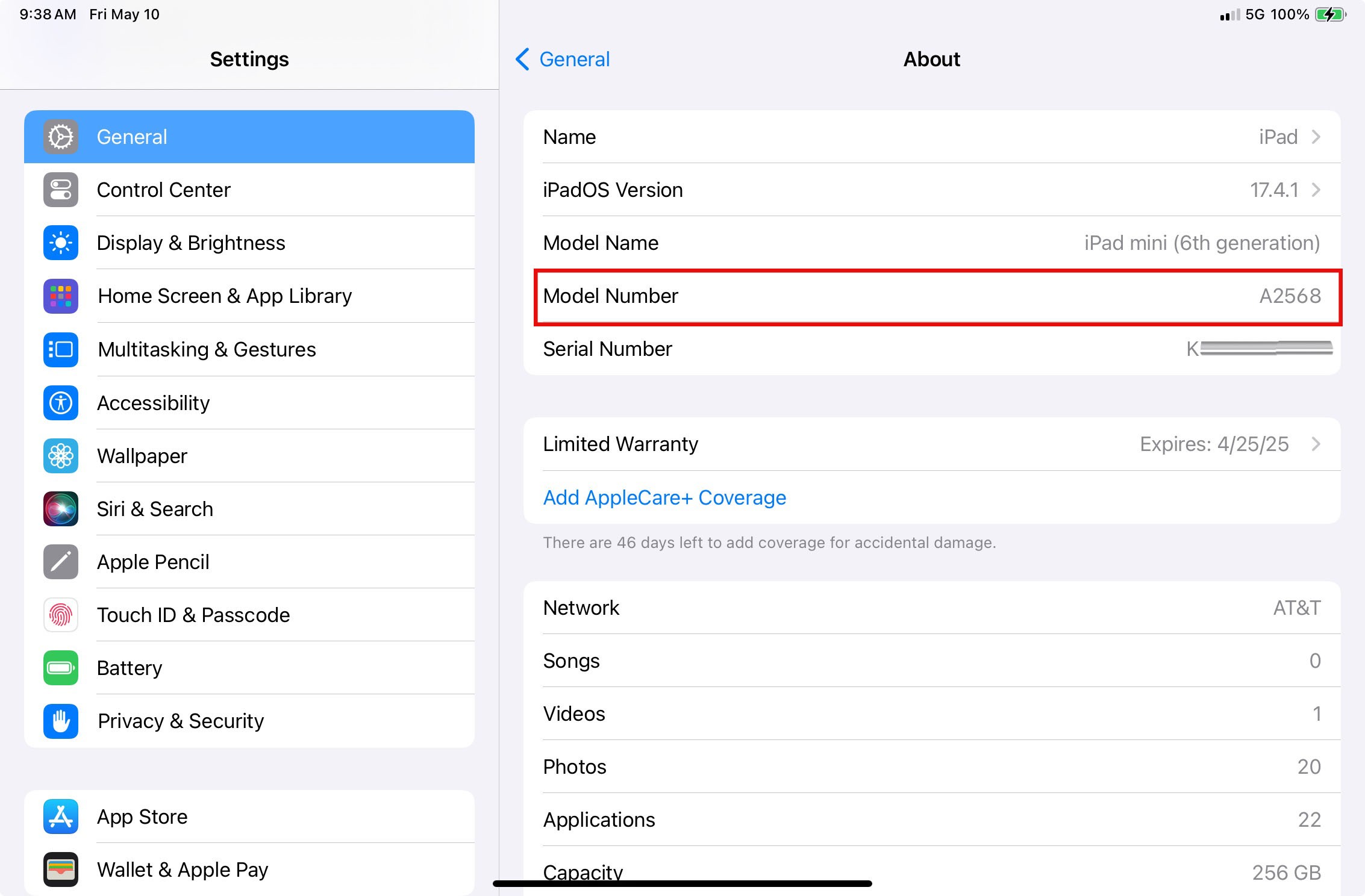Open General settings in the sidebar
The width and height of the screenshot is (1365, 896).
(249, 137)
